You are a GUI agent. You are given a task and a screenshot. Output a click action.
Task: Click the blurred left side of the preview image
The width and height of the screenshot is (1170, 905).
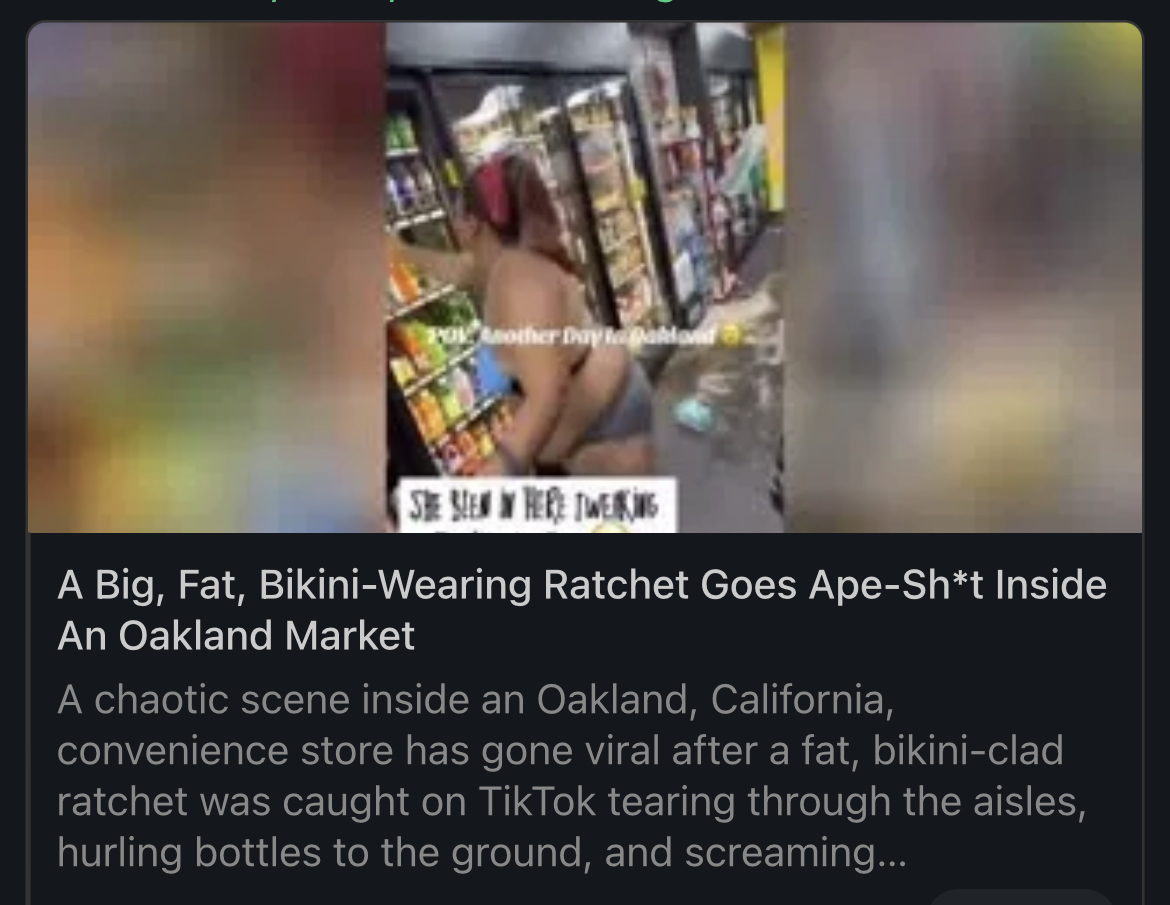(x=207, y=278)
